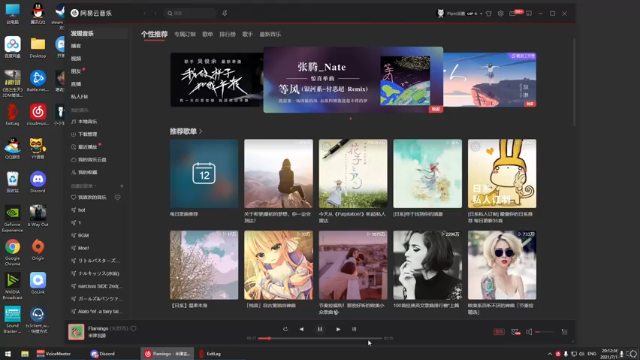This screenshot has width=640, height=360.
Task: Change the loop playback mode
Action: tap(285, 329)
